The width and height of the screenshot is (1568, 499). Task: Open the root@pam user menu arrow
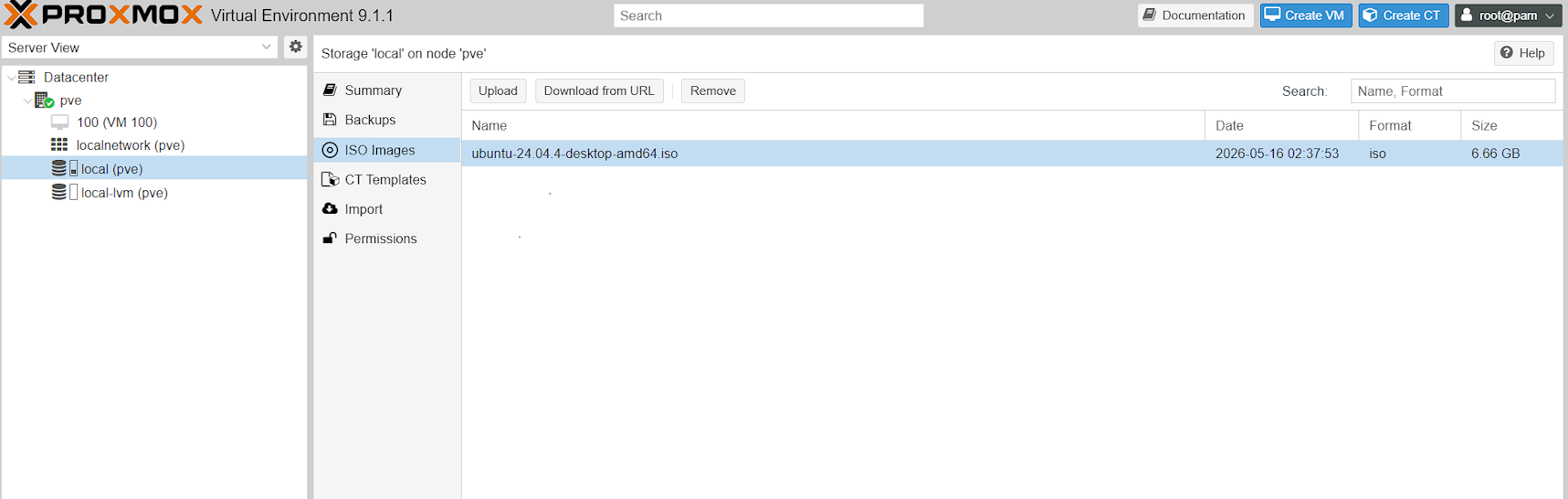point(1550,16)
